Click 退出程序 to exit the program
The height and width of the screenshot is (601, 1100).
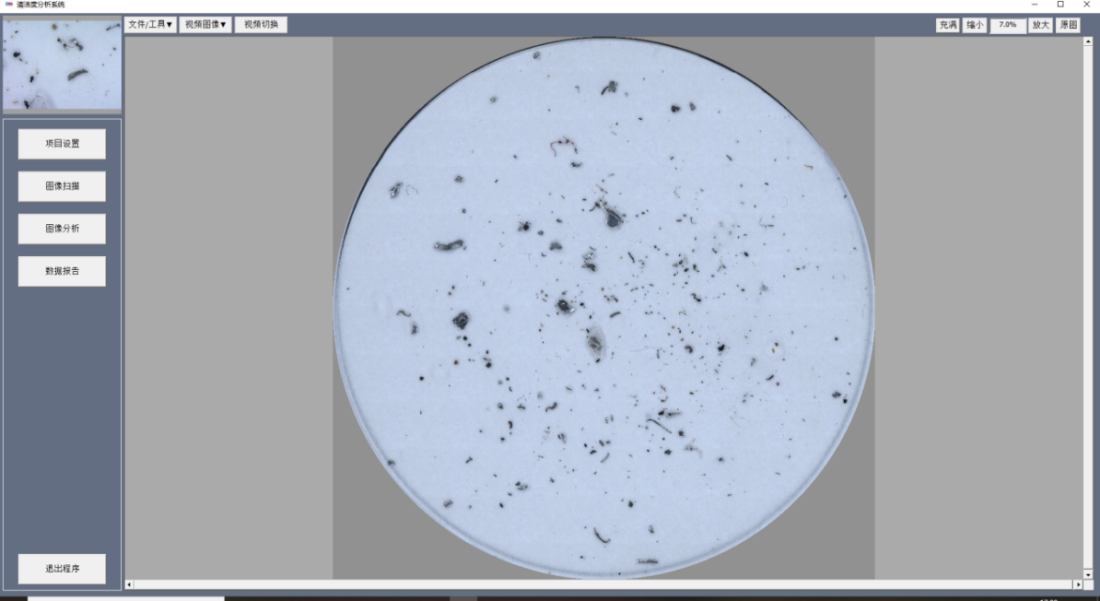(62, 569)
